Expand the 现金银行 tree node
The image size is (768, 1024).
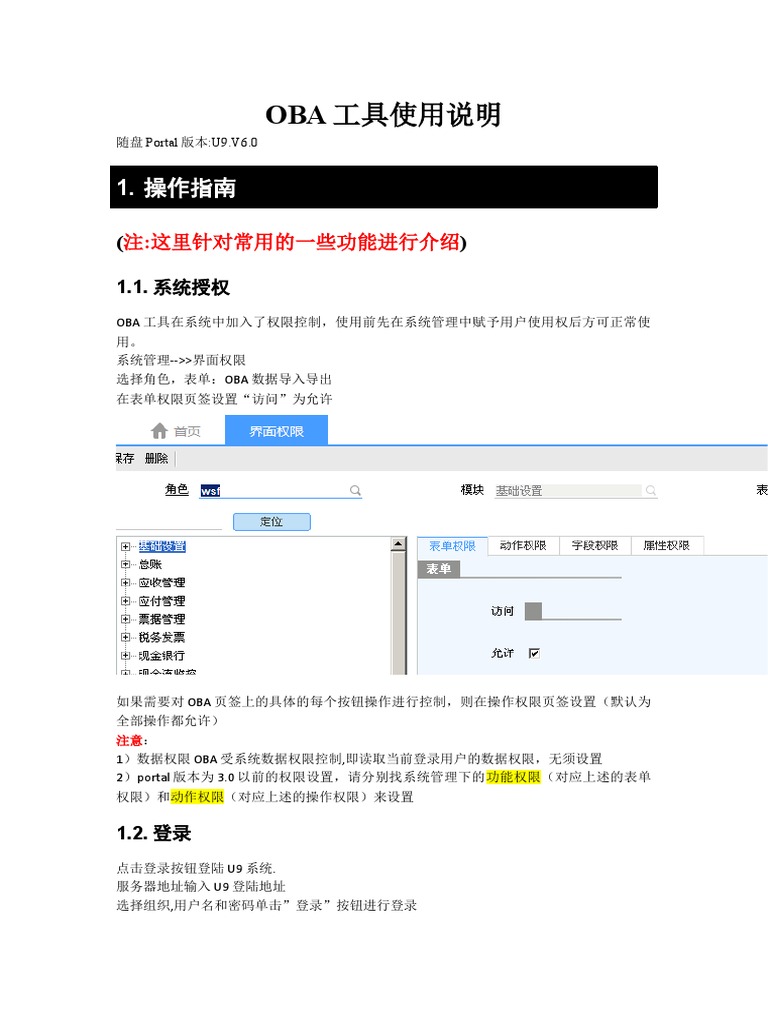pyautogui.click(x=125, y=656)
